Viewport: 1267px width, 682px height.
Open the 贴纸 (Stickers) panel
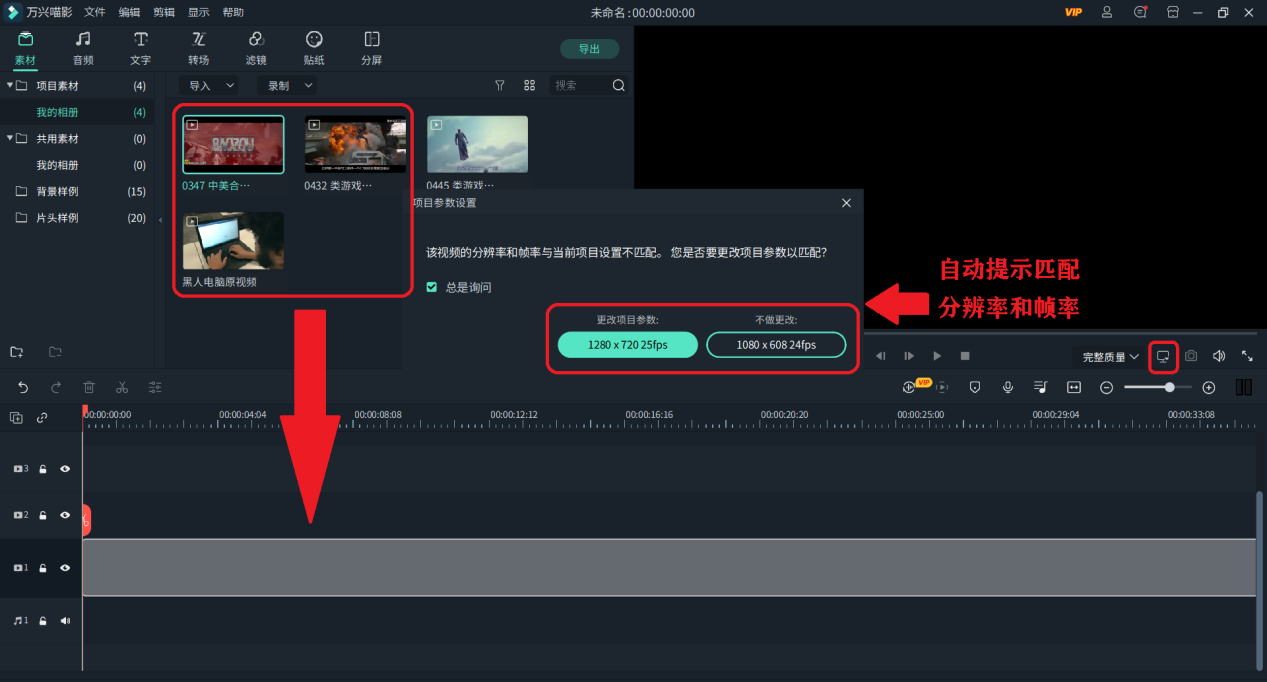[313, 47]
